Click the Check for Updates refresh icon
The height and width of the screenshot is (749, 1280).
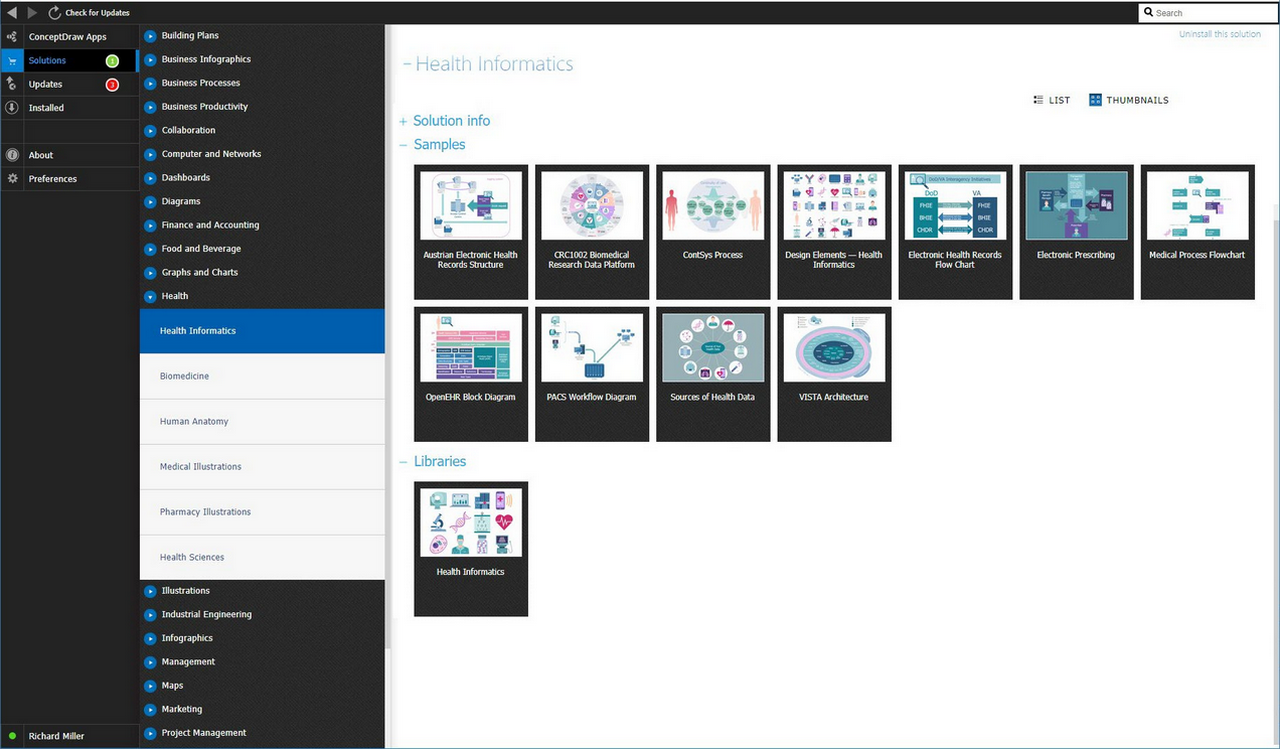pos(54,13)
